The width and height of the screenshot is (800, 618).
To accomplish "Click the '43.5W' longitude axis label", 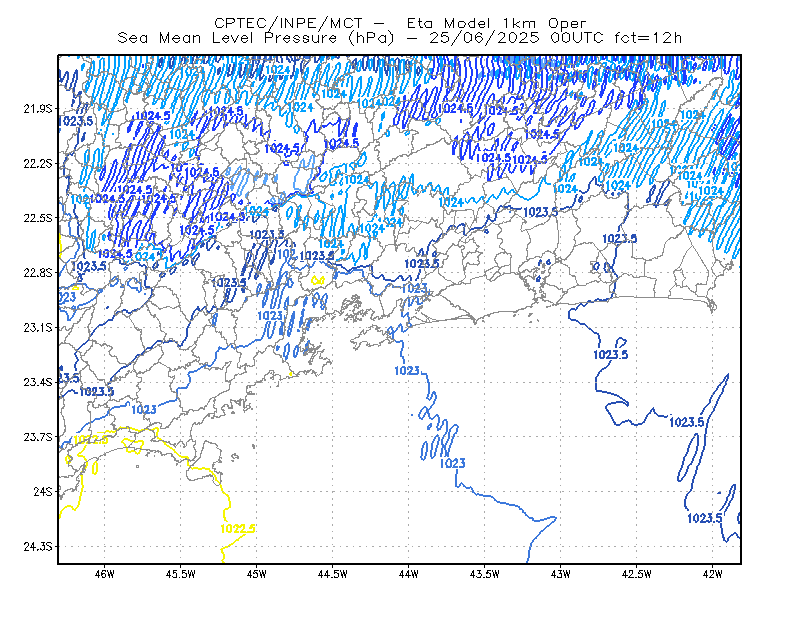I will coord(485,574).
